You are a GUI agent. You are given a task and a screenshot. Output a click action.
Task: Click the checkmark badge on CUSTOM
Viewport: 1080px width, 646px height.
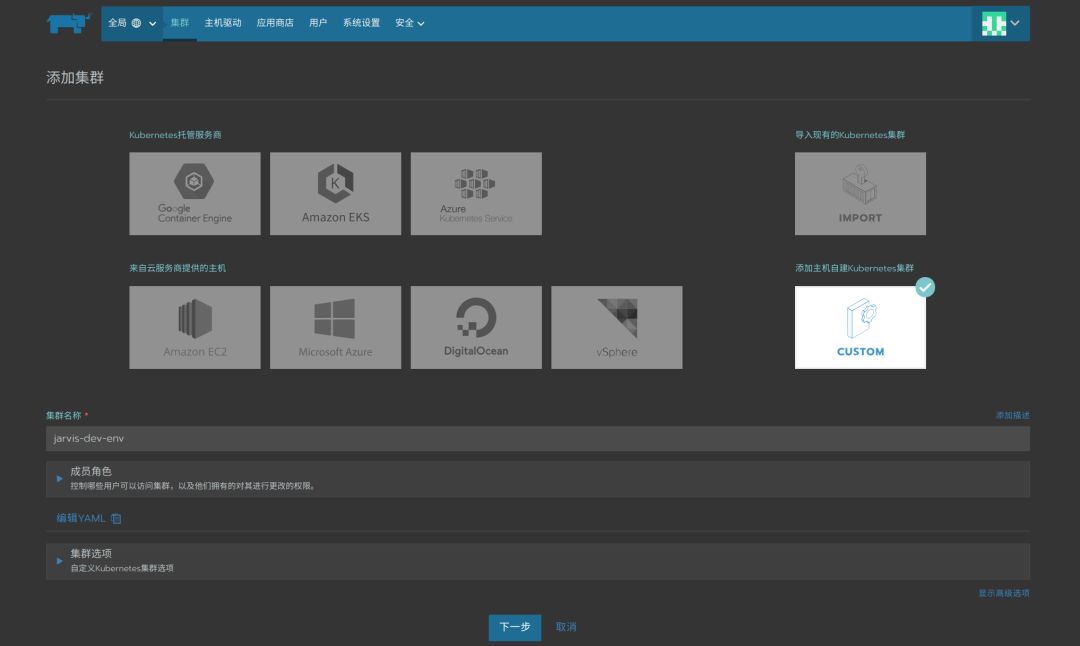coord(925,287)
